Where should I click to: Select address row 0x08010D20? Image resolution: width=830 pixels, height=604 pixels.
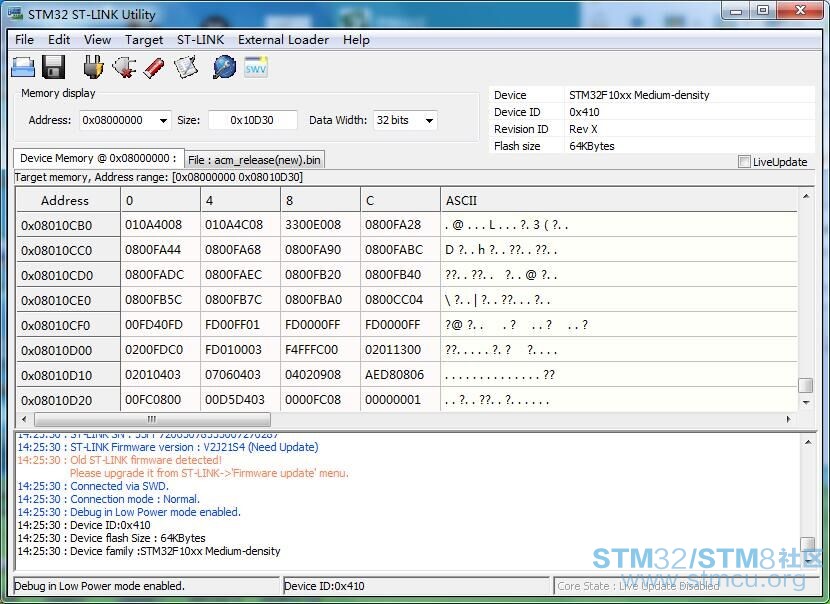pos(68,400)
